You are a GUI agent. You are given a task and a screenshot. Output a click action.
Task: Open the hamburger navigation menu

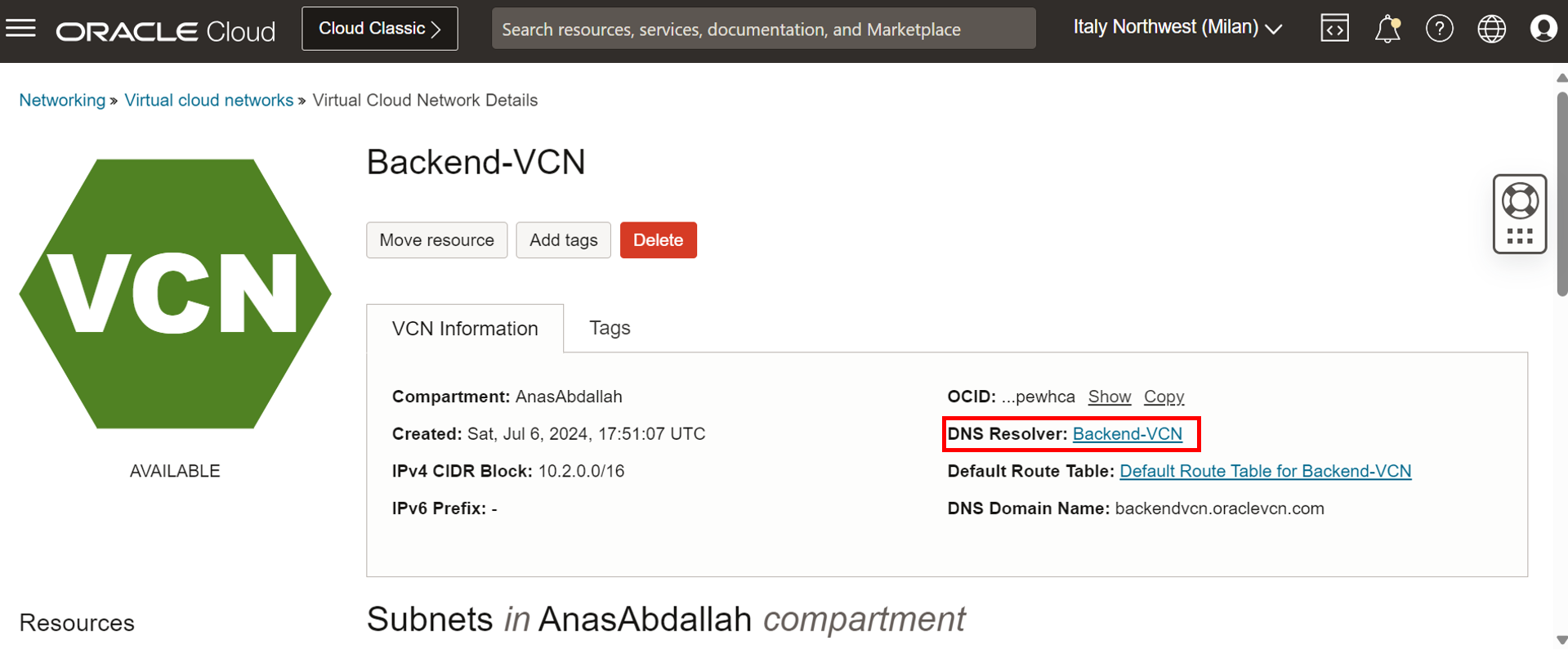tap(20, 29)
